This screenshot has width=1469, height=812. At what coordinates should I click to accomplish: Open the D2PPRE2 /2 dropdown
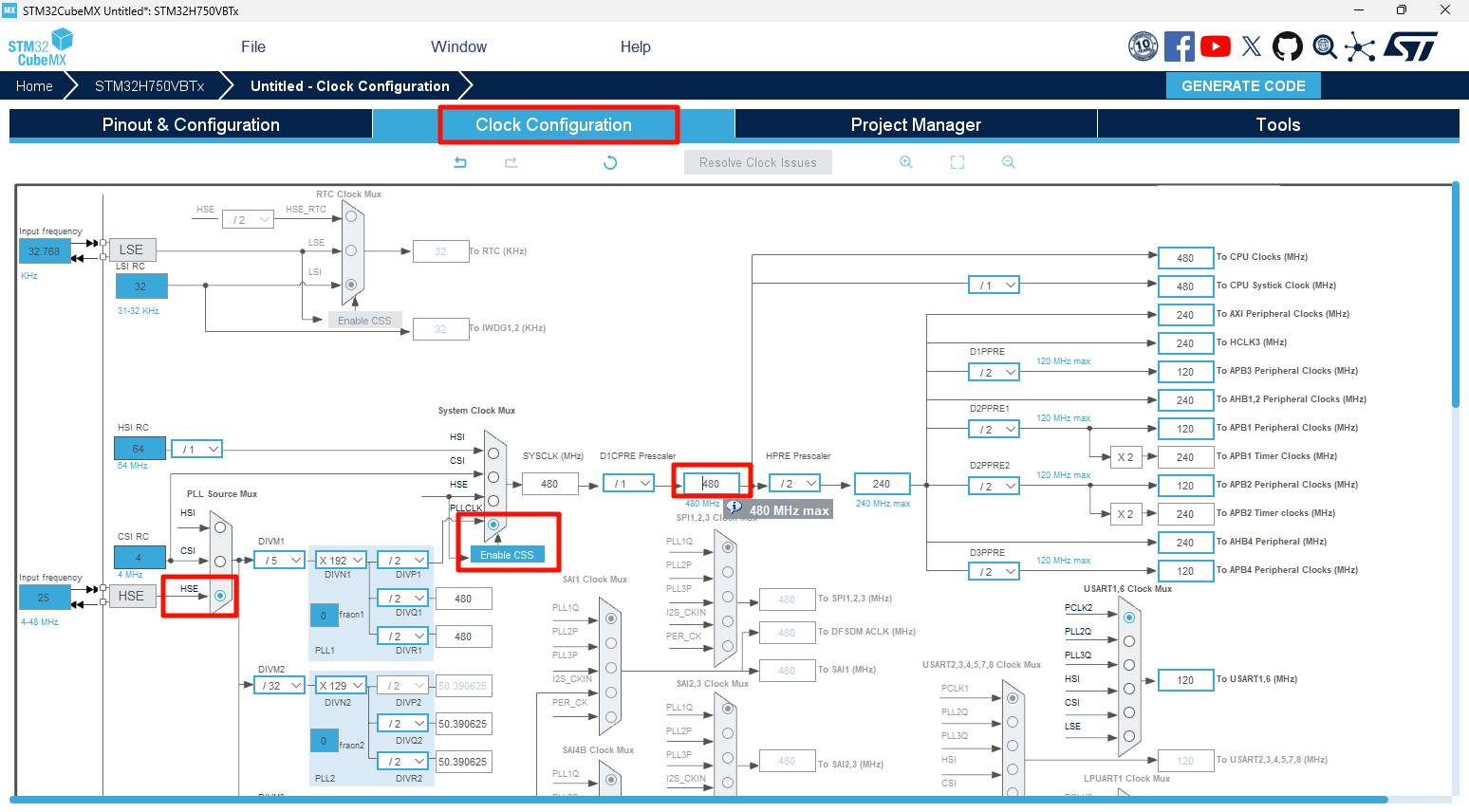click(x=995, y=486)
